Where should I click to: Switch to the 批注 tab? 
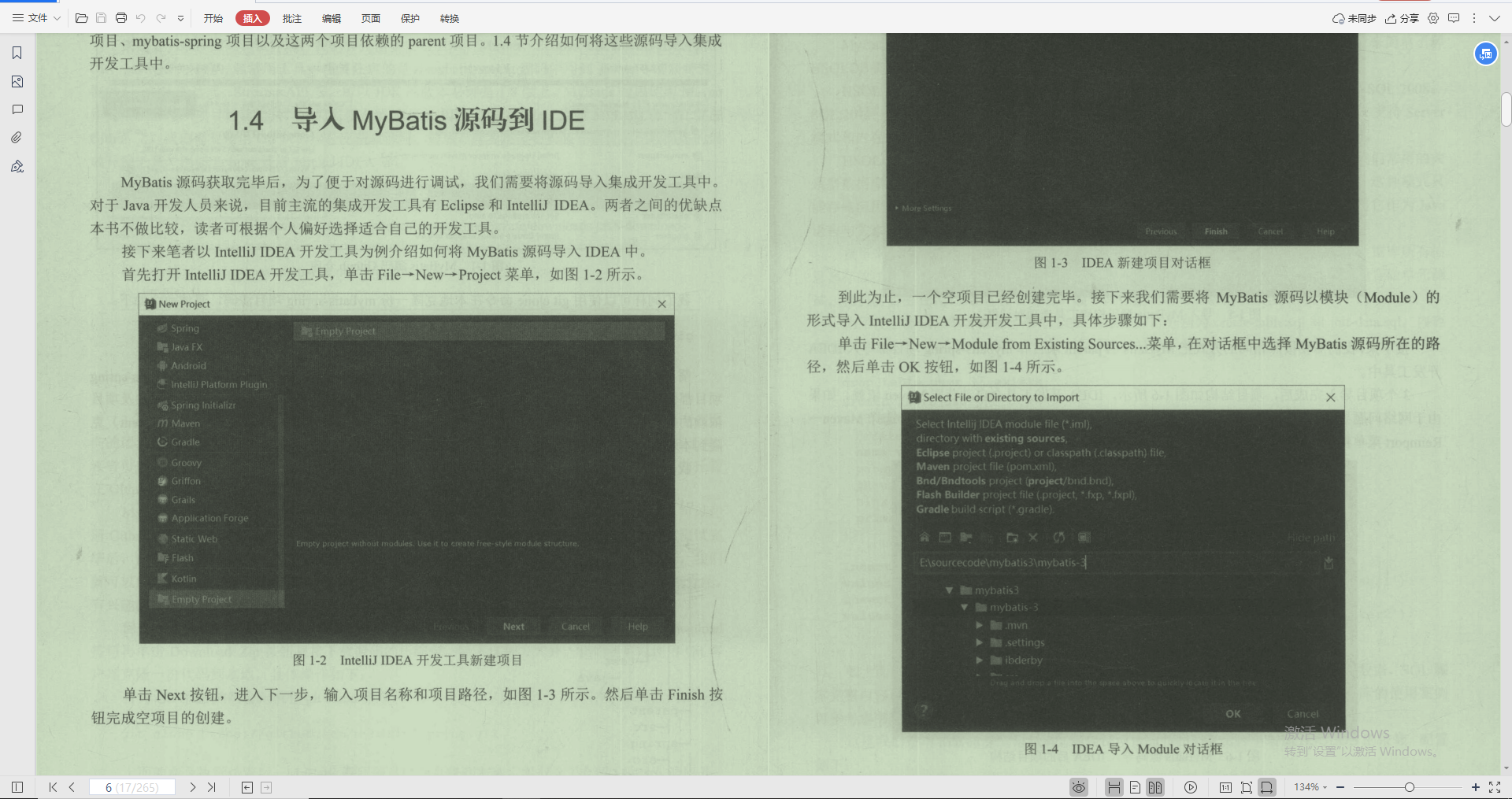pyautogui.click(x=292, y=18)
